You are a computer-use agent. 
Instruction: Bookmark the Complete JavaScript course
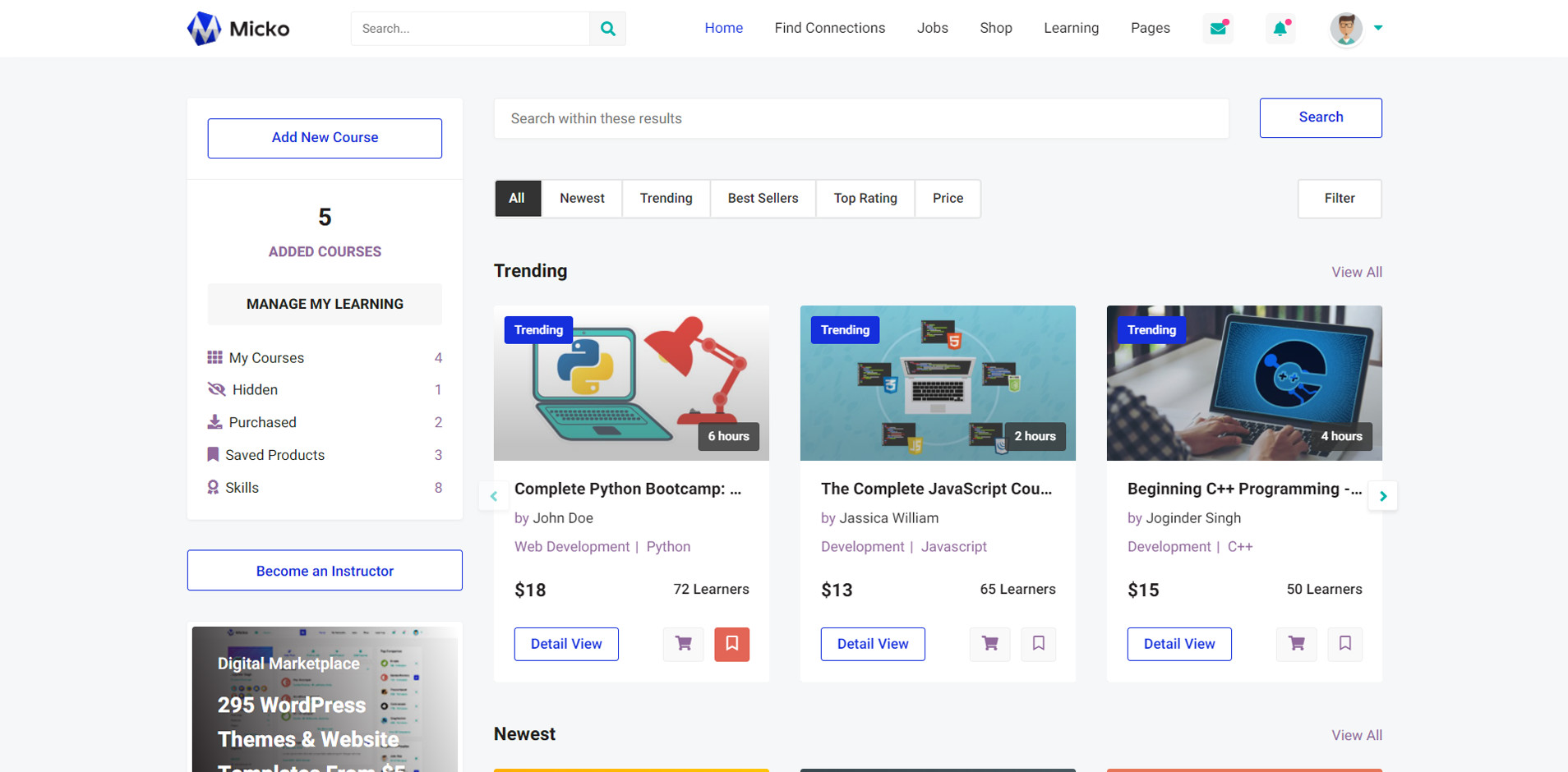[x=1038, y=644]
